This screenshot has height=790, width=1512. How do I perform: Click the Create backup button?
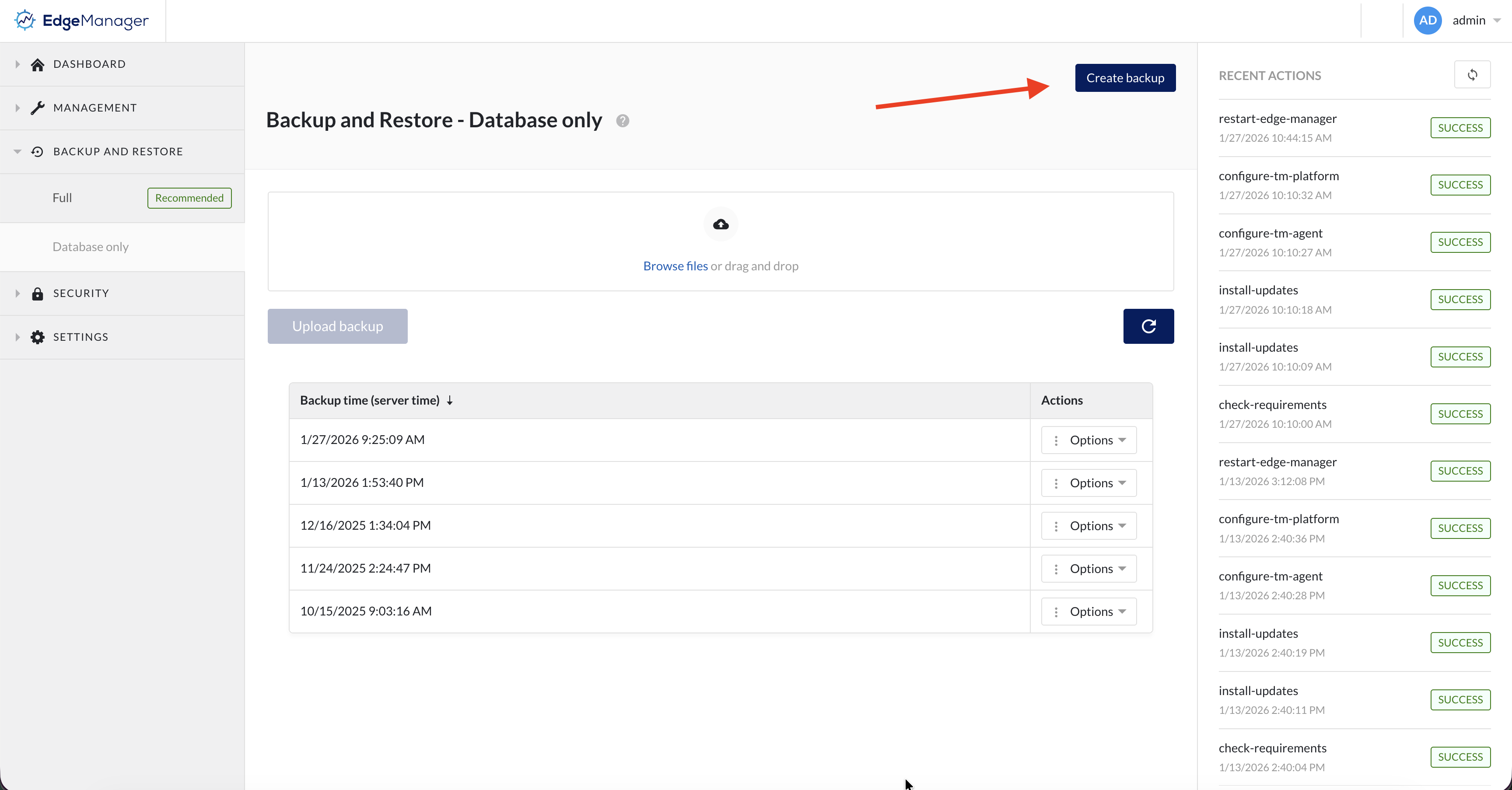[x=1125, y=78]
